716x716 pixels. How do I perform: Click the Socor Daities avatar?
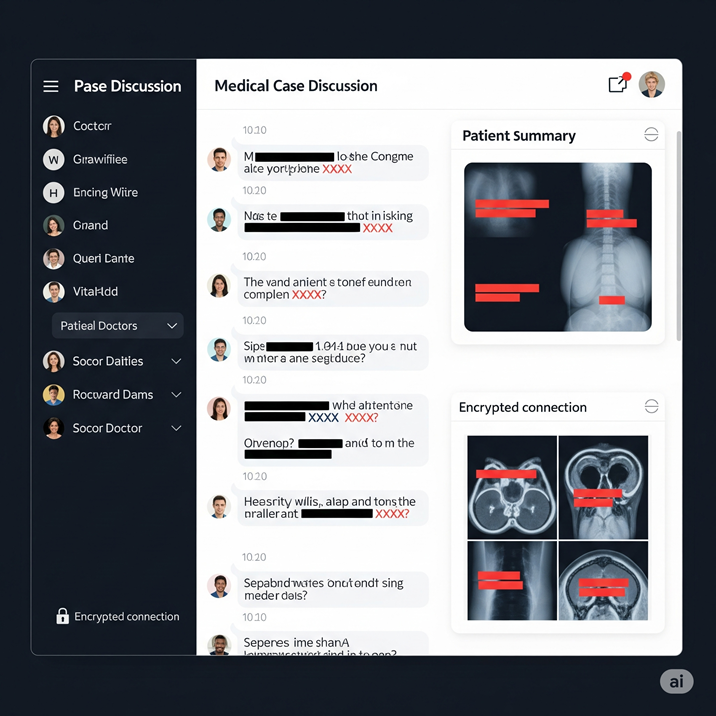coord(54,361)
